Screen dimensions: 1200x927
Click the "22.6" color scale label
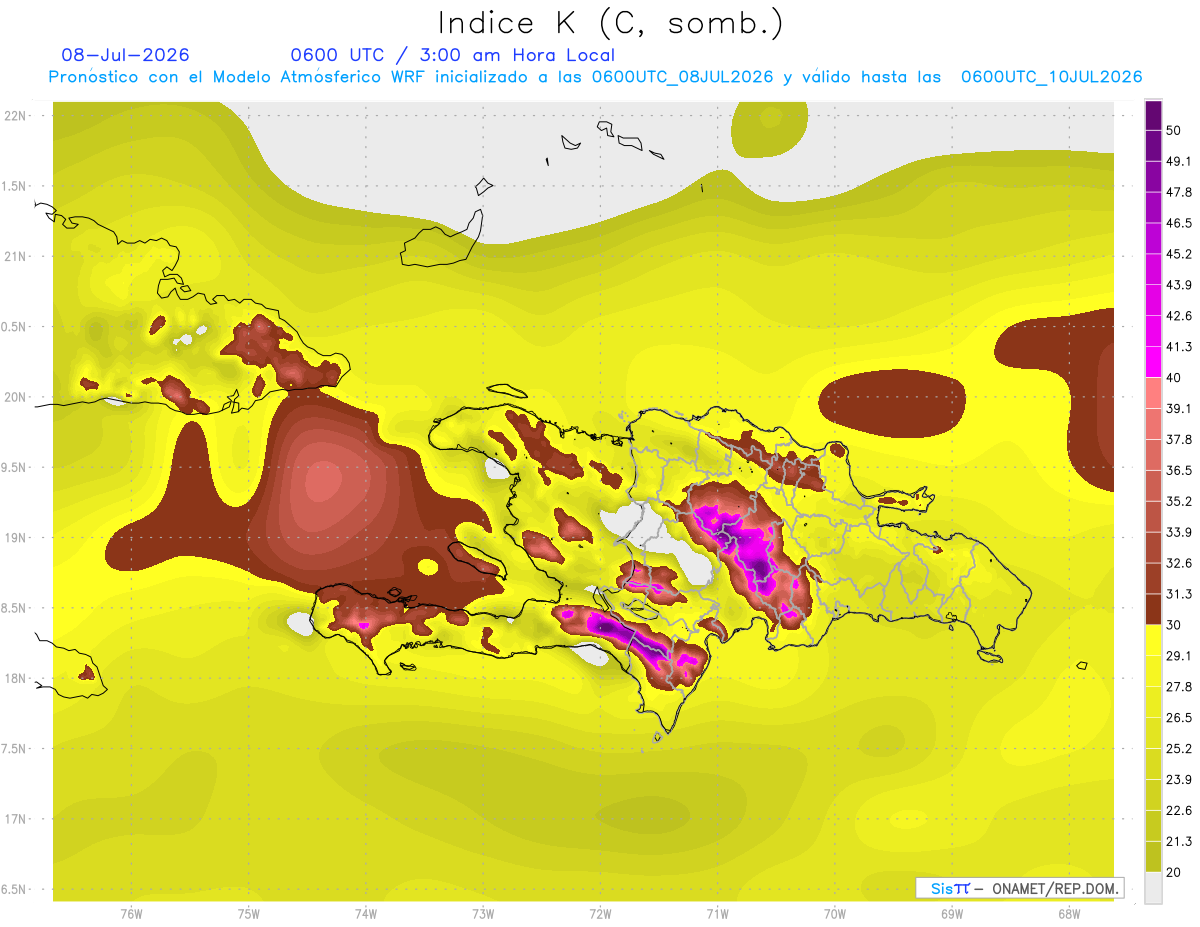[x=1179, y=810]
